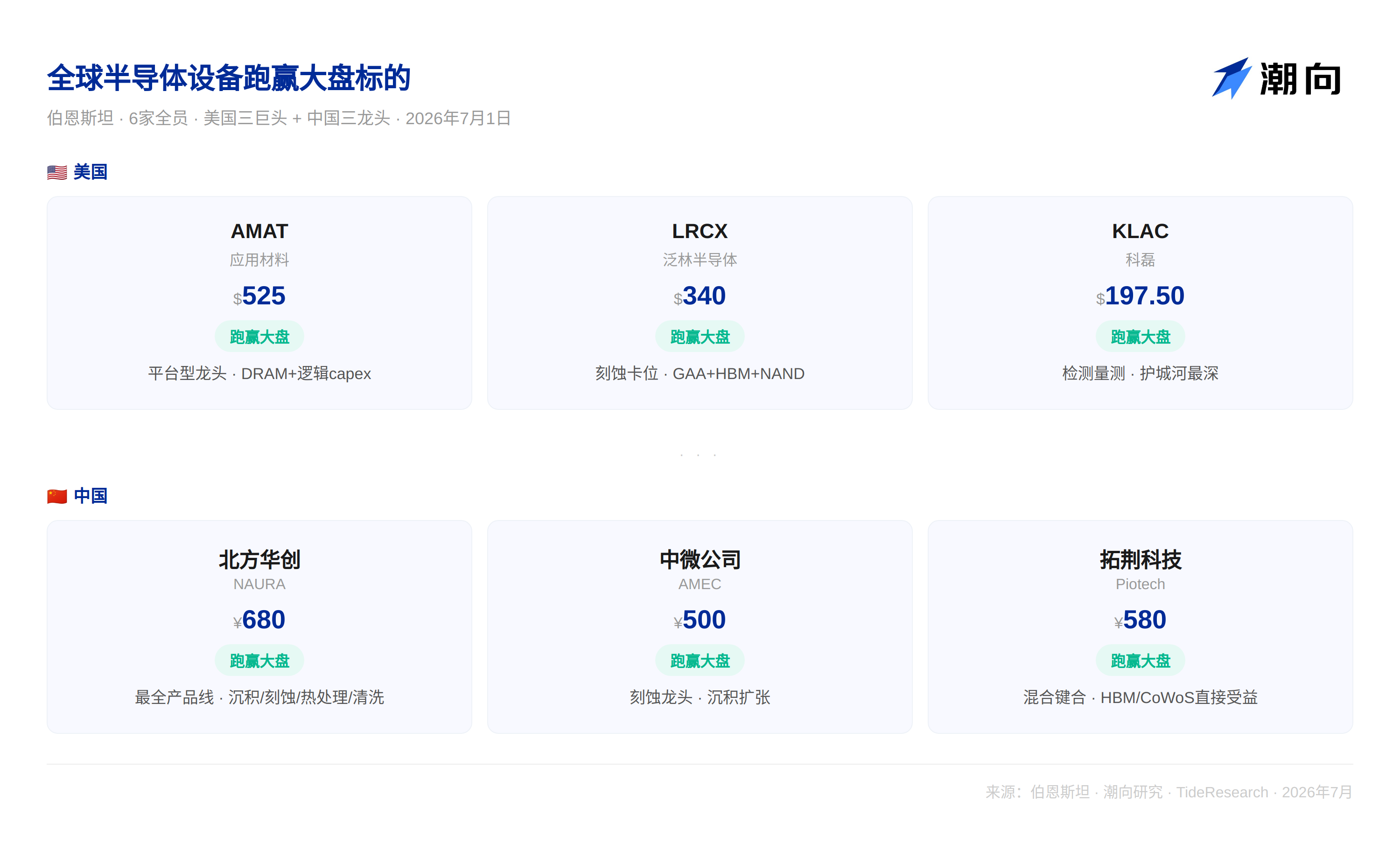Click the 跑赢大盘 badge on KLAC card
1400x858 pixels.
pos(1140,337)
